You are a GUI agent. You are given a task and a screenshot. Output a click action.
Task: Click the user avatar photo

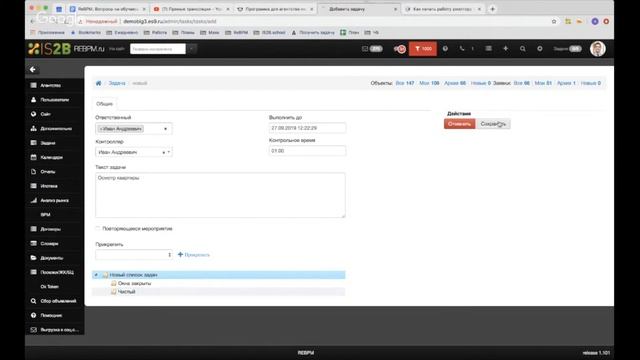(598, 49)
